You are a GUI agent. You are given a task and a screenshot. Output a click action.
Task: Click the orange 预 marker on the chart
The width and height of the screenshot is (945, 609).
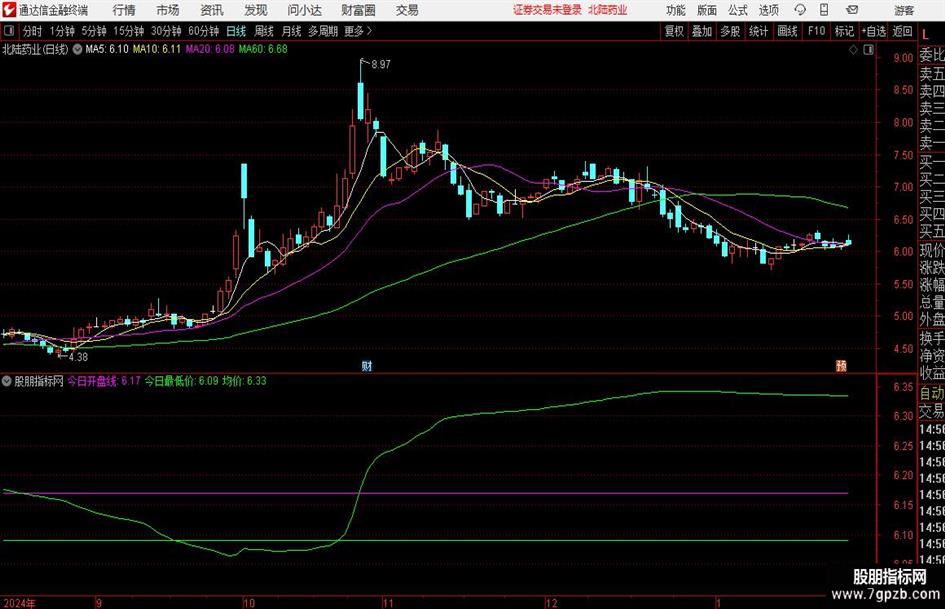pyautogui.click(x=841, y=365)
